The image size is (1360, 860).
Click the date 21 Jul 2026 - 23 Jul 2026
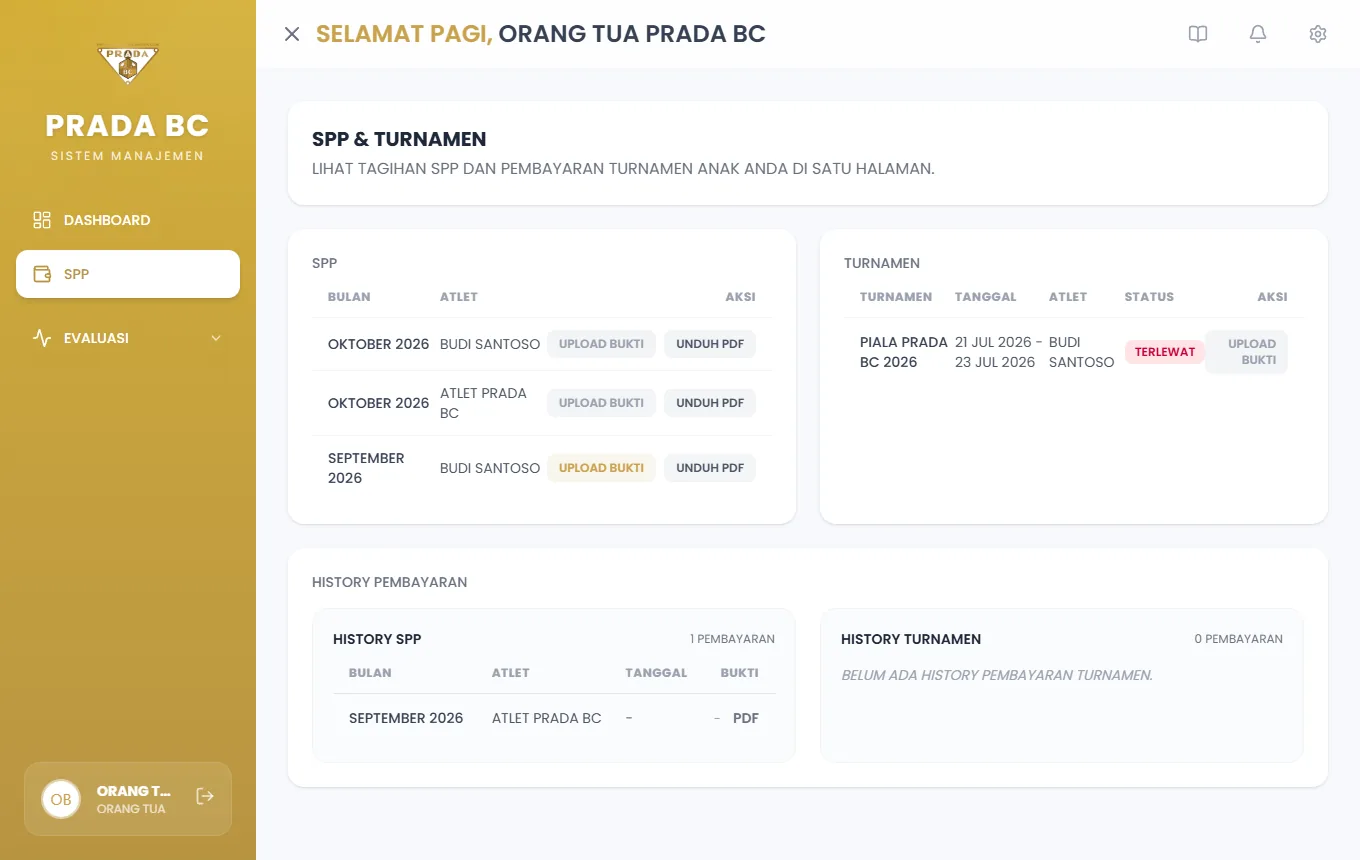(999, 352)
